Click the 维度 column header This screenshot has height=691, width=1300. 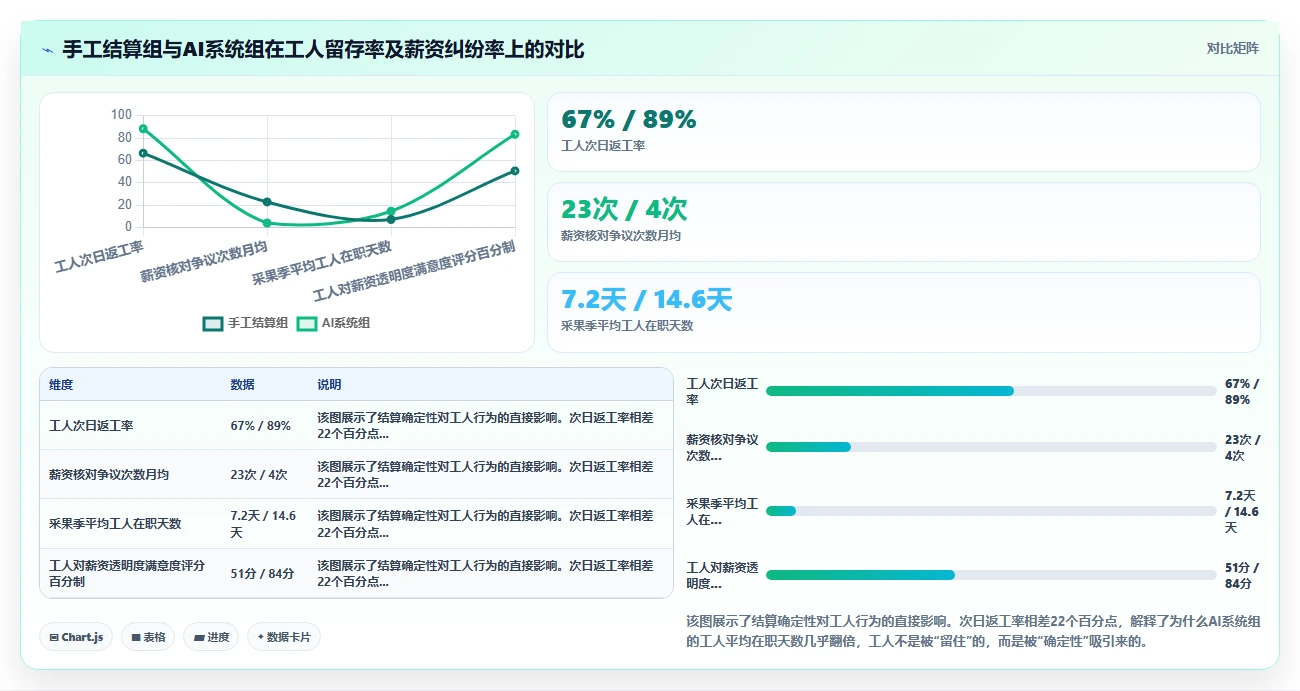click(61, 385)
